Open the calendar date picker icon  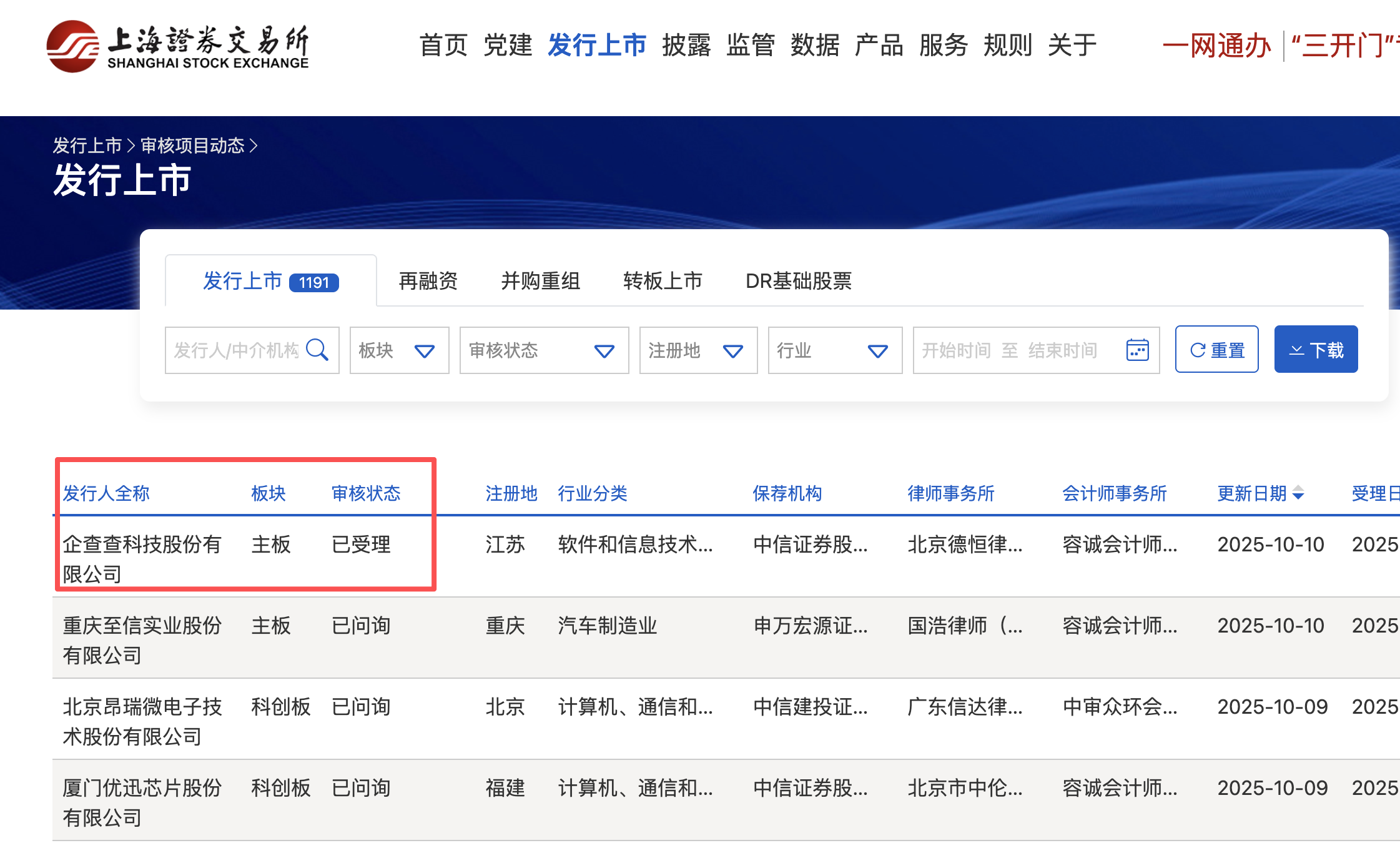(1137, 350)
